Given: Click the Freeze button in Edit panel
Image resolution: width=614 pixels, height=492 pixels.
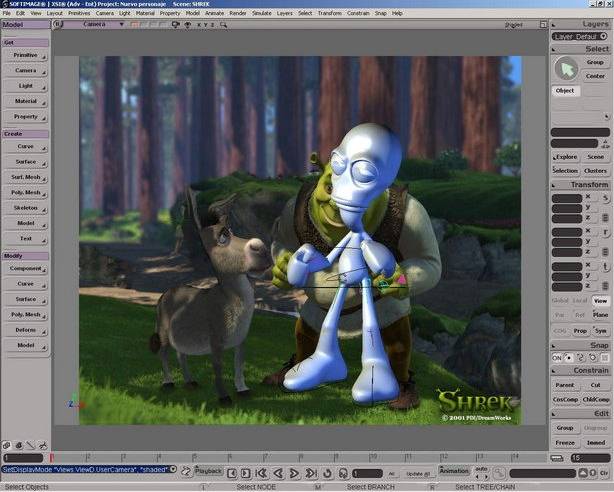Looking at the screenshot, I should [x=565, y=443].
